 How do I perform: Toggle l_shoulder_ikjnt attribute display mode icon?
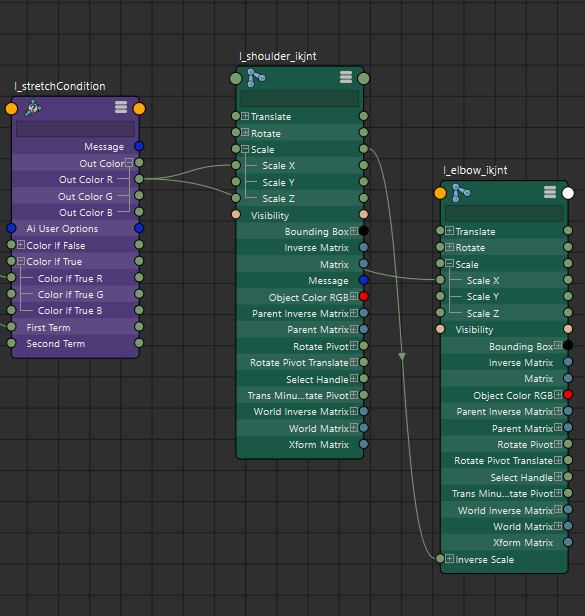(346, 77)
